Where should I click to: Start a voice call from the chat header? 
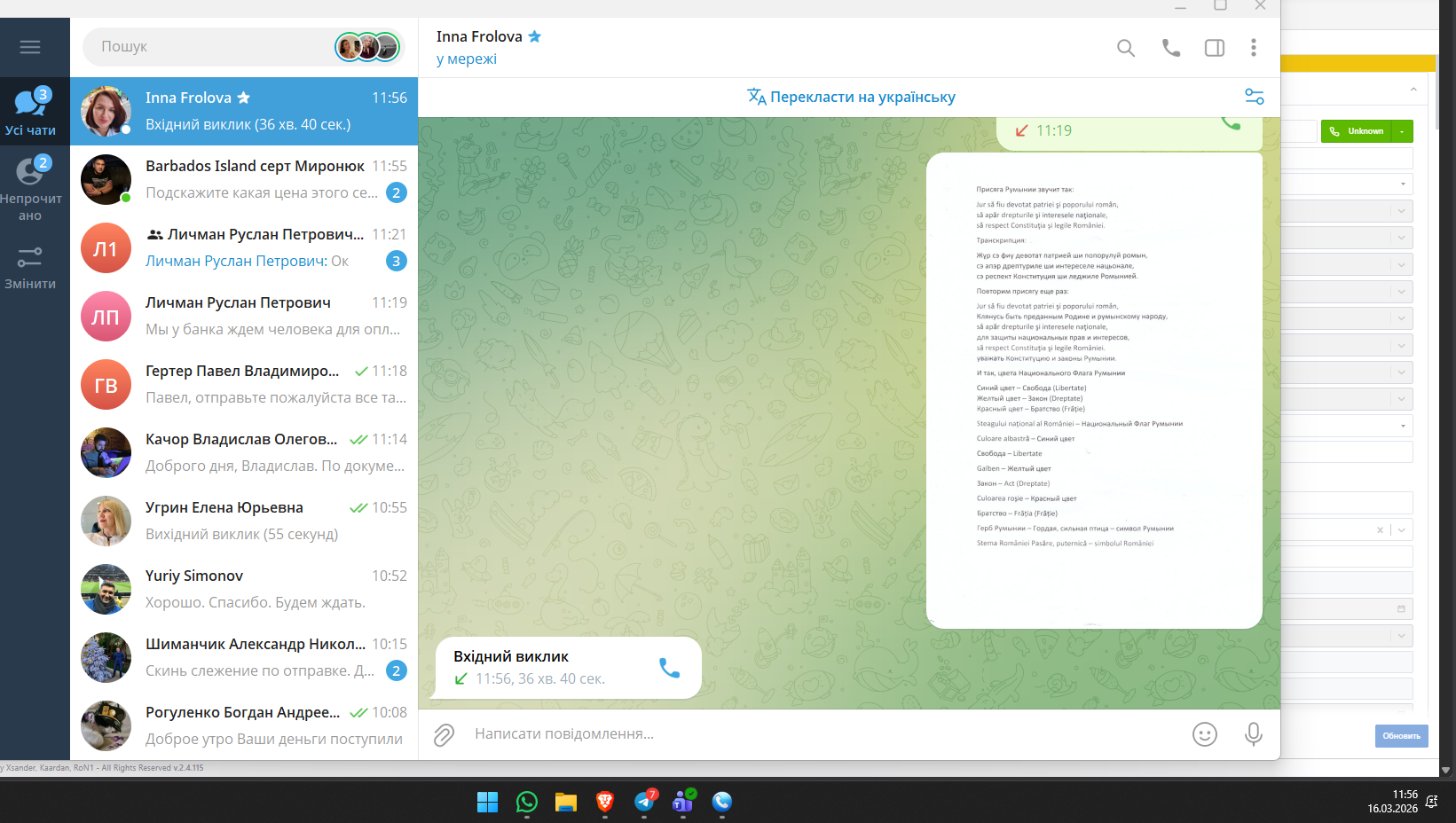coord(1171,48)
